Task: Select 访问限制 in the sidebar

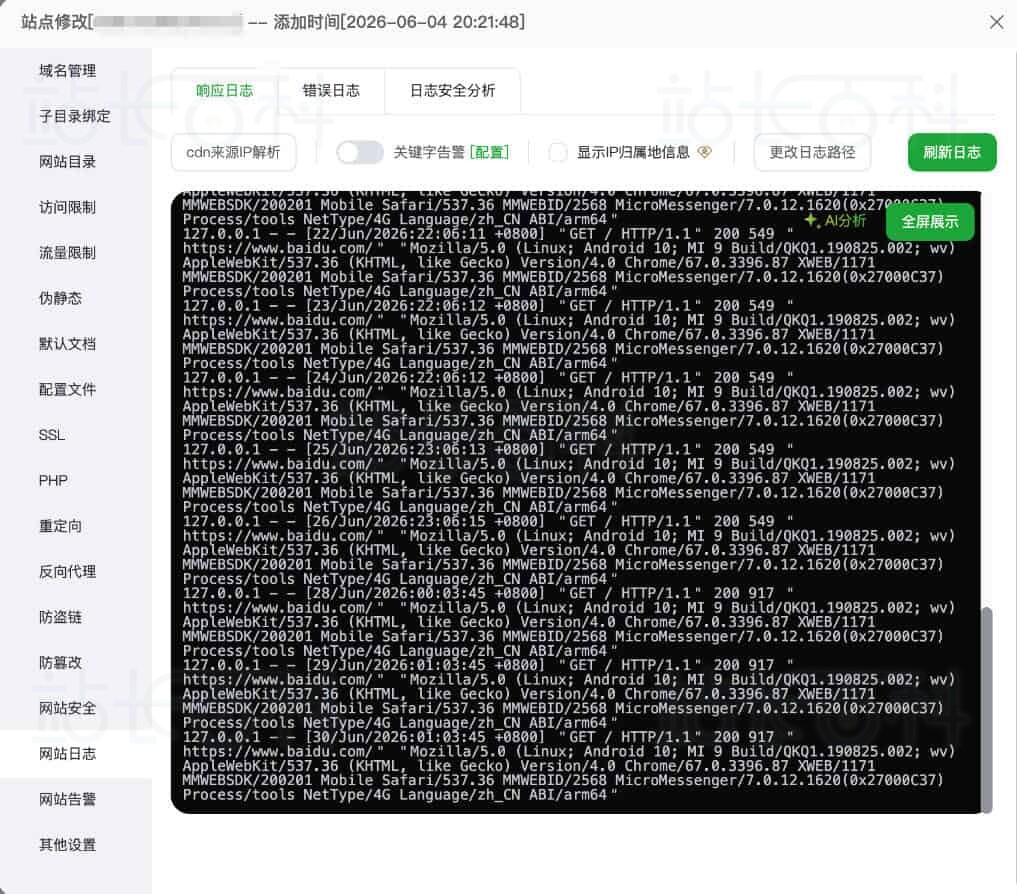Action: pos(67,207)
